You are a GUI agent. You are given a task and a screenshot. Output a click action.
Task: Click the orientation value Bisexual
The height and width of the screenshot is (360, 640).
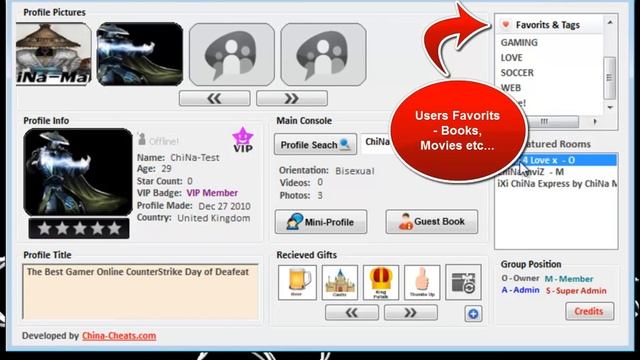point(355,171)
